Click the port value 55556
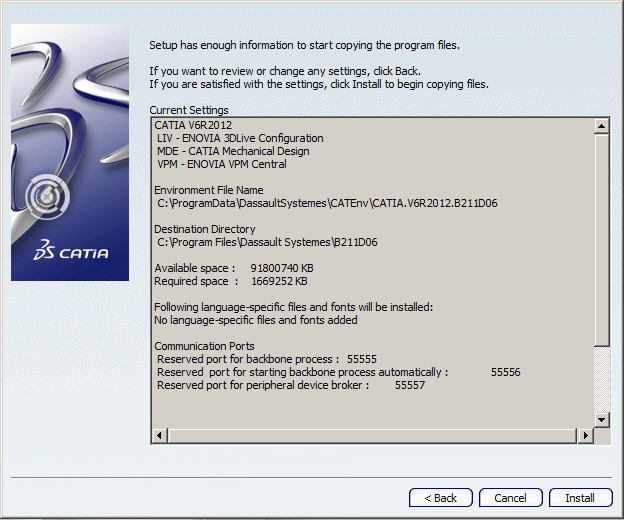 pyautogui.click(x=505, y=372)
